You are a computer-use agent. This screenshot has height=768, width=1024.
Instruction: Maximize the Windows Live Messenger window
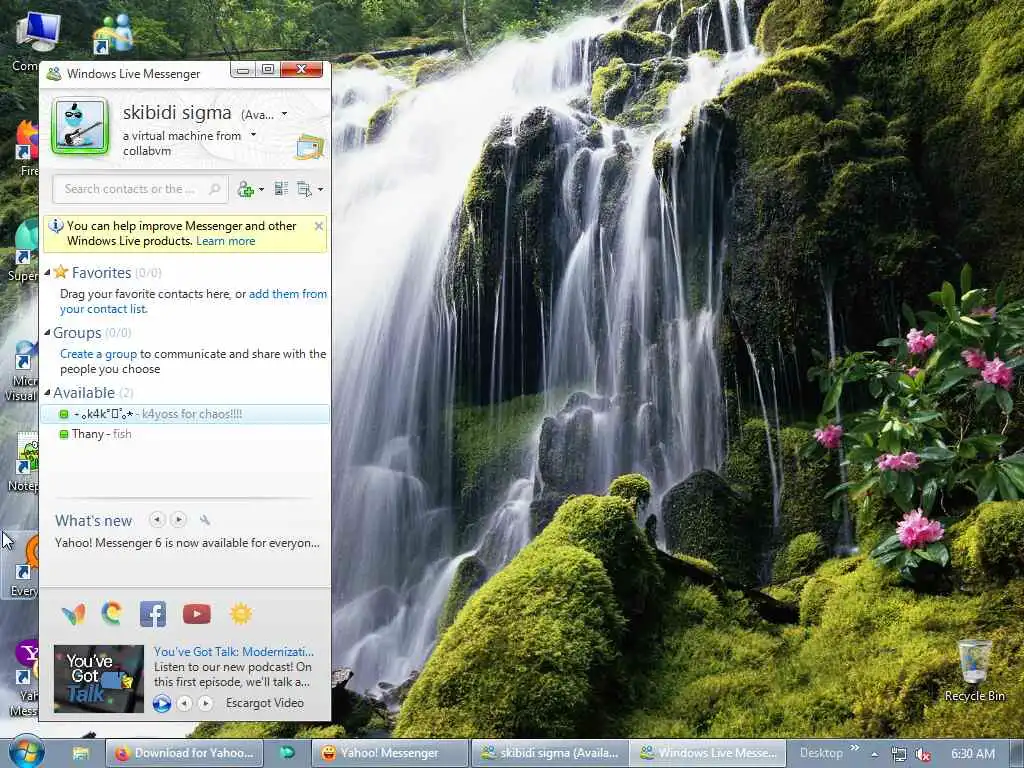pyautogui.click(x=268, y=70)
